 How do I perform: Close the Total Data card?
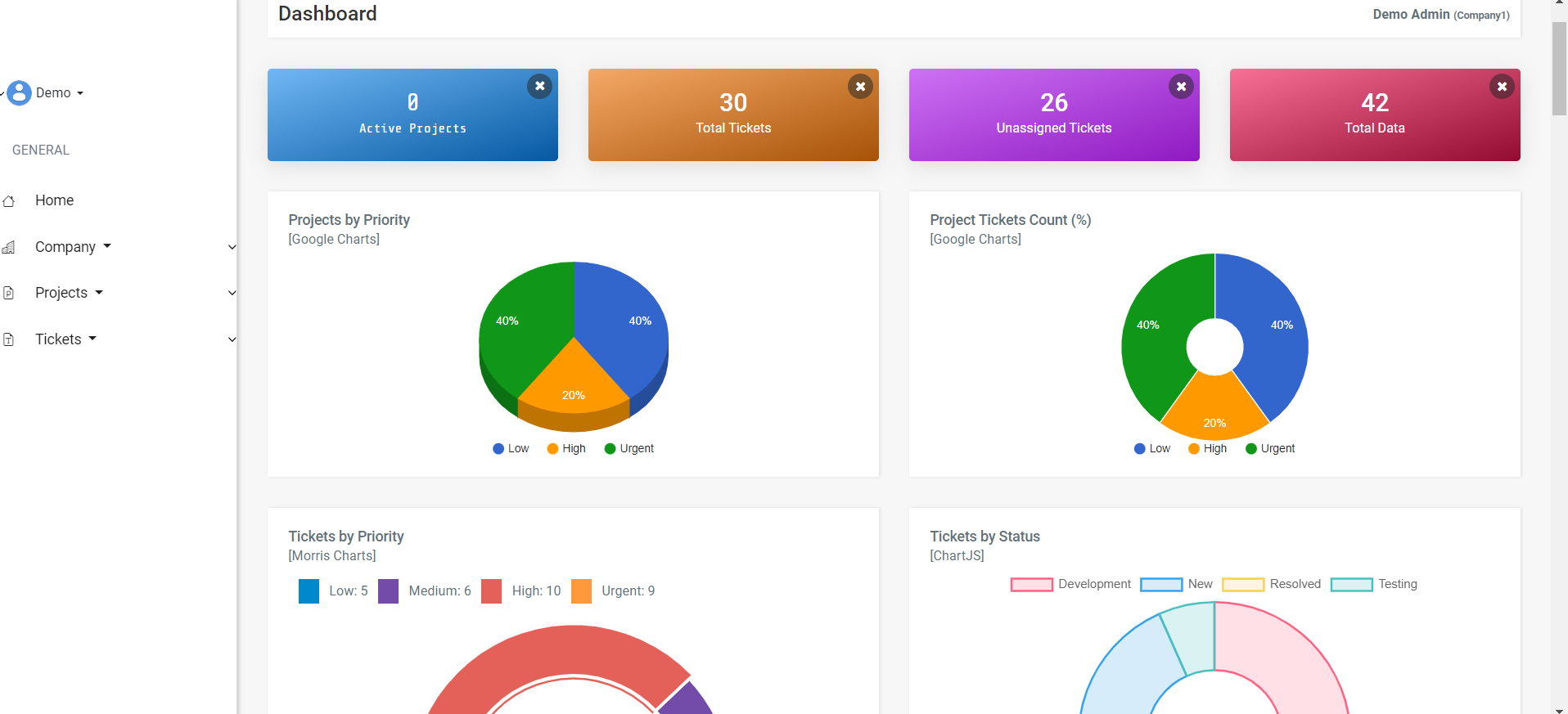(1502, 86)
